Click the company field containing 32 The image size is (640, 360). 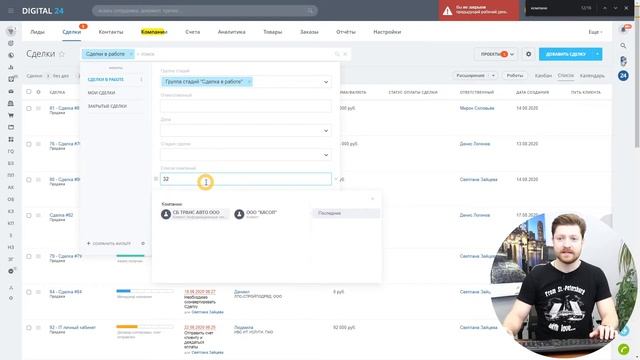246,179
